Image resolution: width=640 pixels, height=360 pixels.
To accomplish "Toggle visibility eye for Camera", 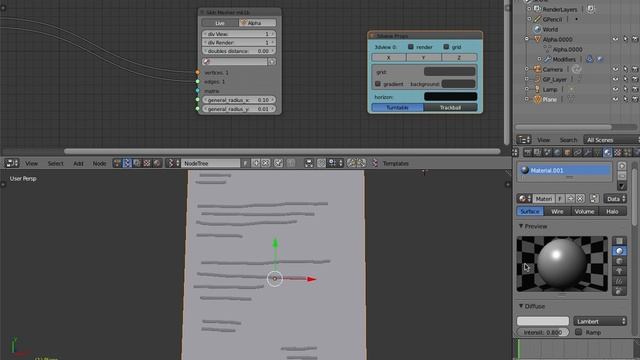I will point(615,69).
